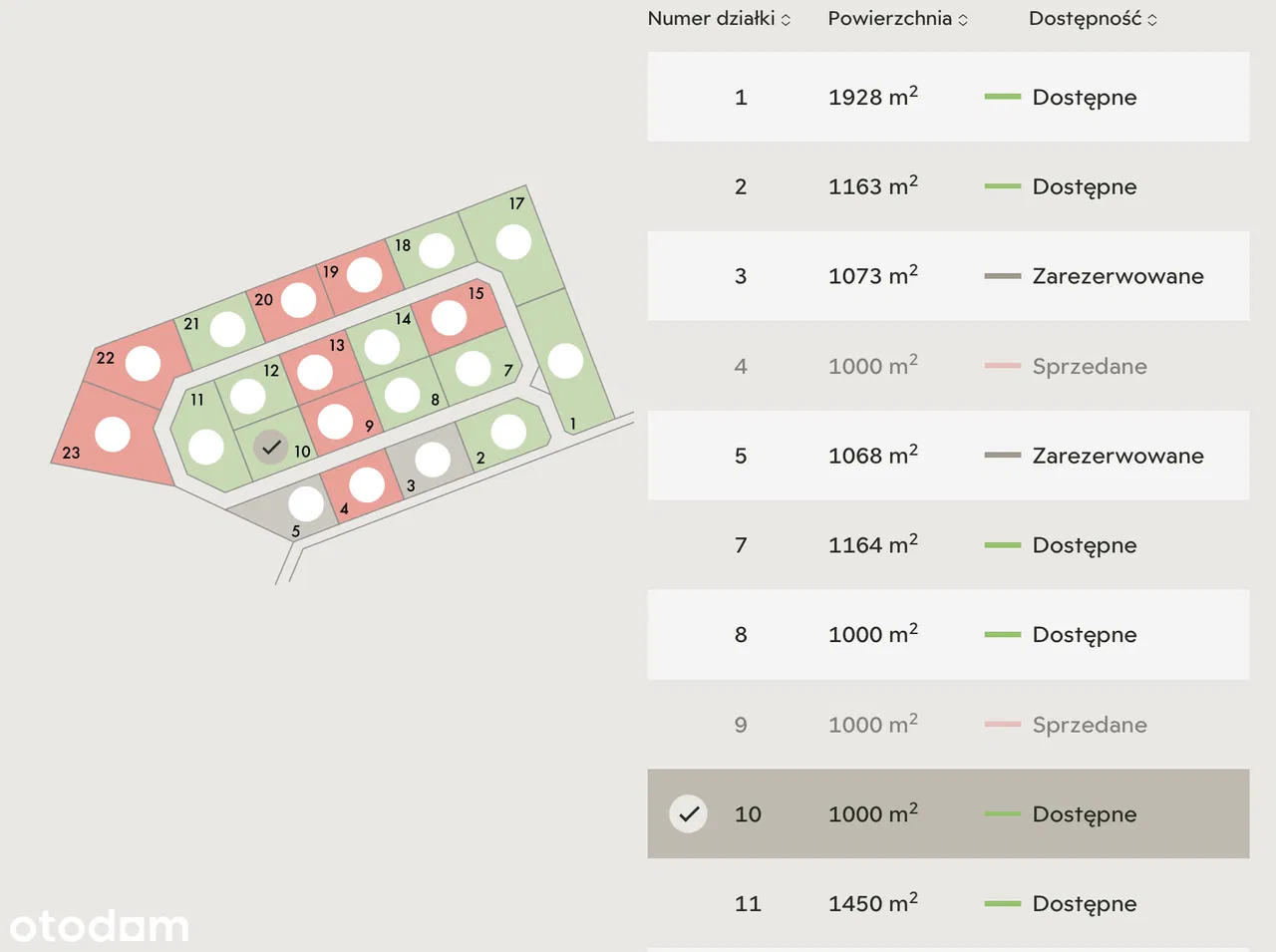Click the green availability bar for plot 2
The height and width of the screenshot is (952, 1276).
[x=1002, y=186]
